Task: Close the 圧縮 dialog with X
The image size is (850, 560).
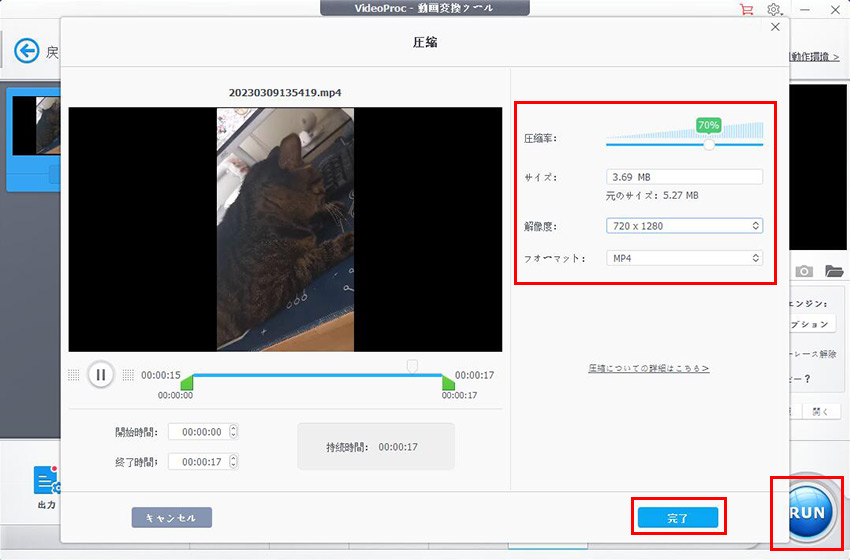Action: click(775, 28)
